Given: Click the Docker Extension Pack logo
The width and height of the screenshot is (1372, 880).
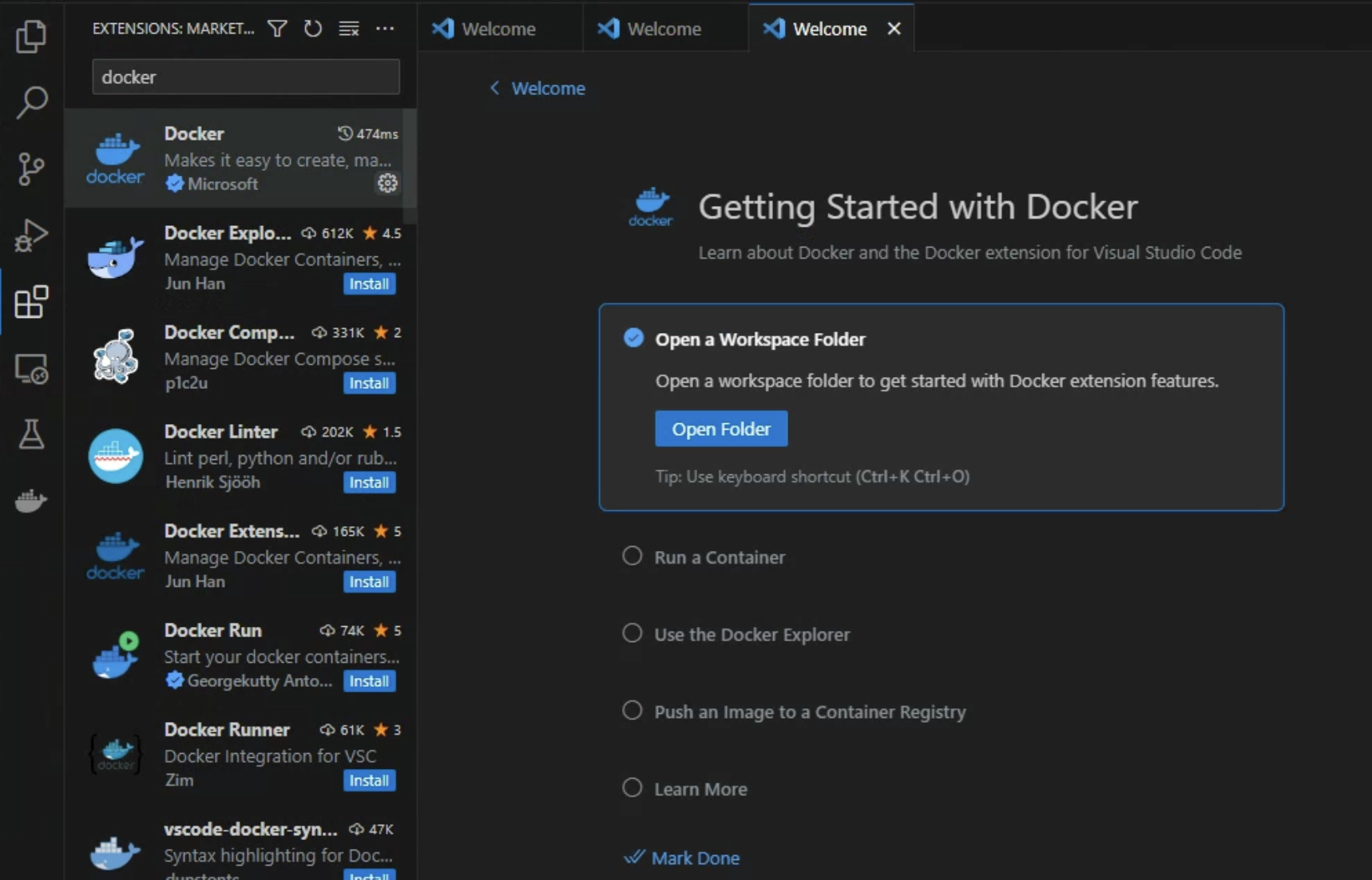Looking at the screenshot, I should coord(115,555).
